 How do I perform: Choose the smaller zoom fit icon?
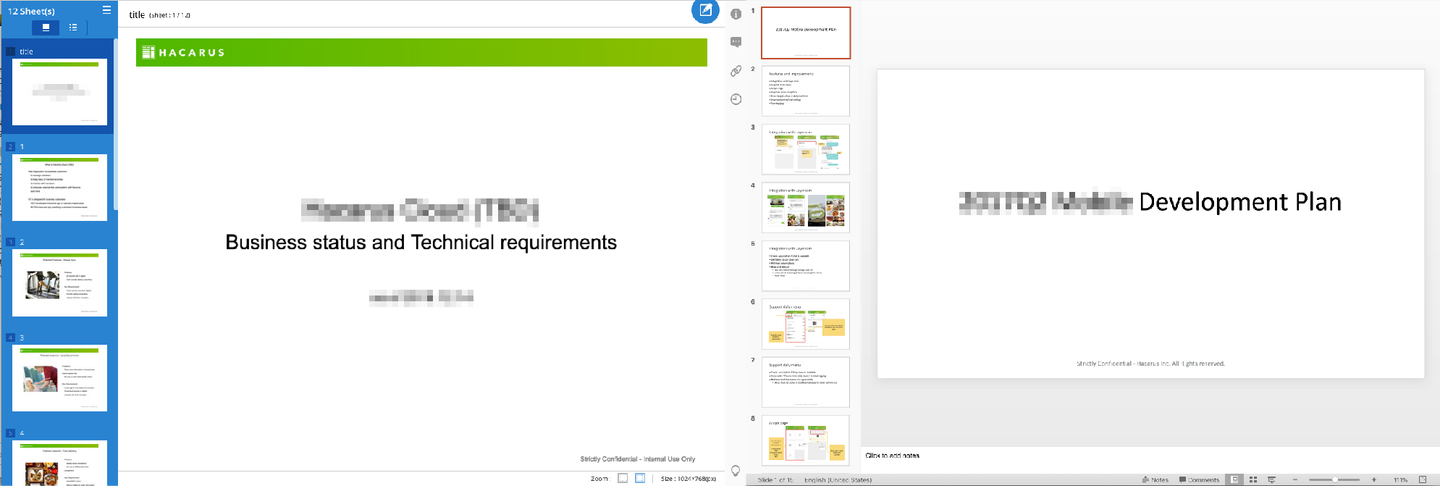pos(622,479)
